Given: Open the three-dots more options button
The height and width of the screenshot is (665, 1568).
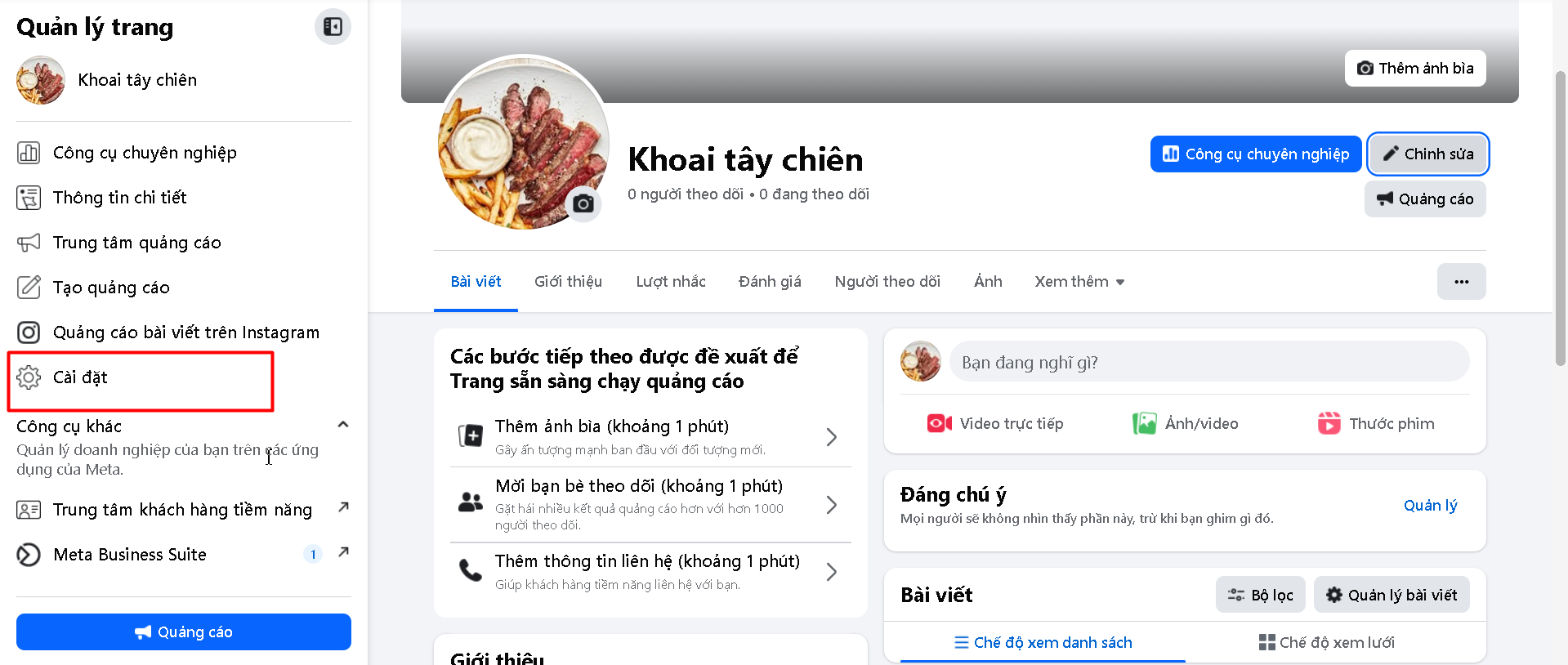Looking at the screenshot, I should pyautogui.click(x=1461, y=282).
